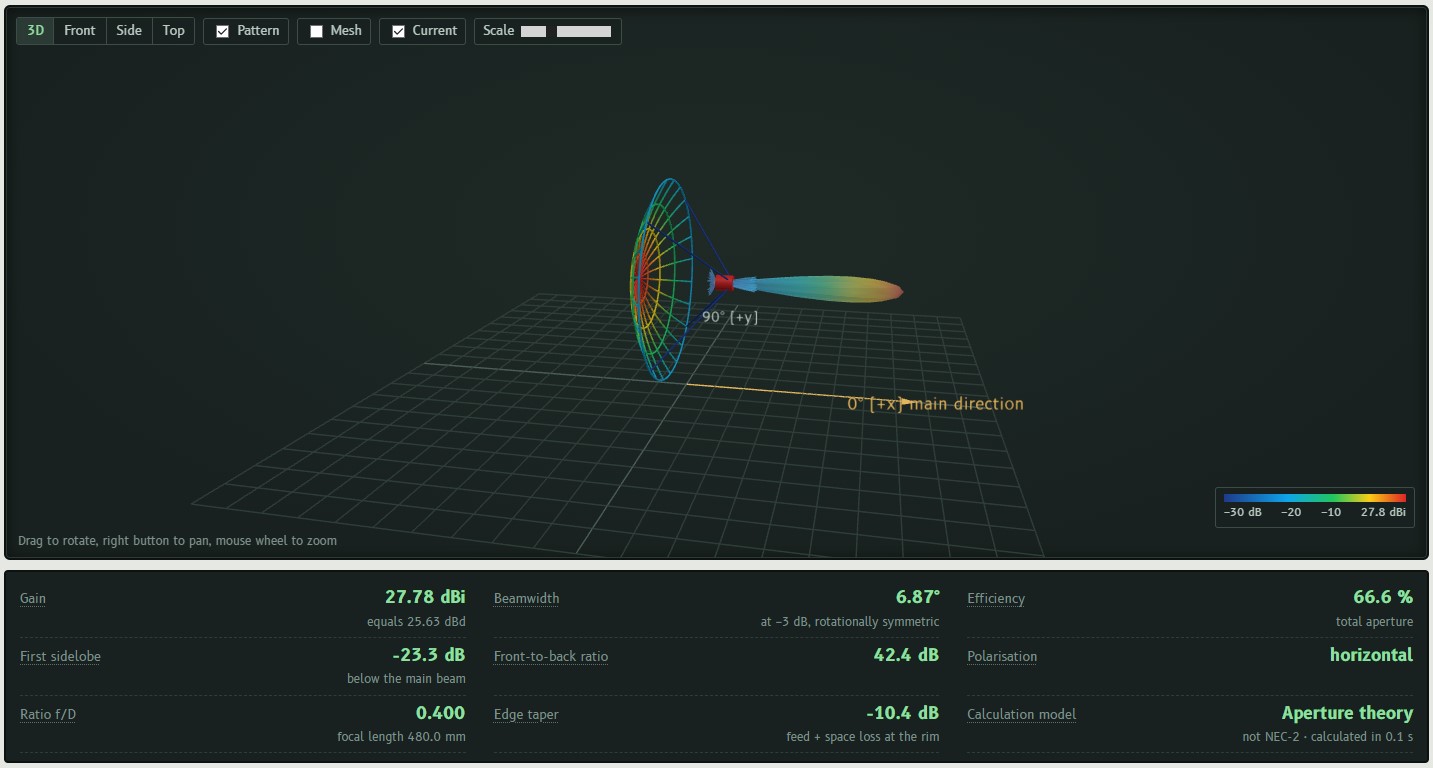Click the Front-to-back ratio label
Image resolution: width=1433 pixels, height=768 pixels.
pos(551,656)
